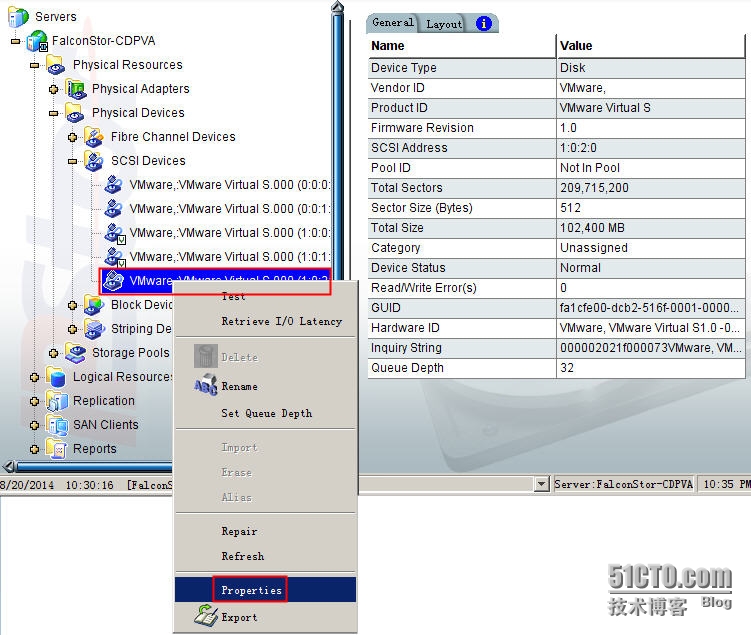The height and width of the screenshot is (635, 751).
Task: Expand the Reports node
Action: click(34, 449)
